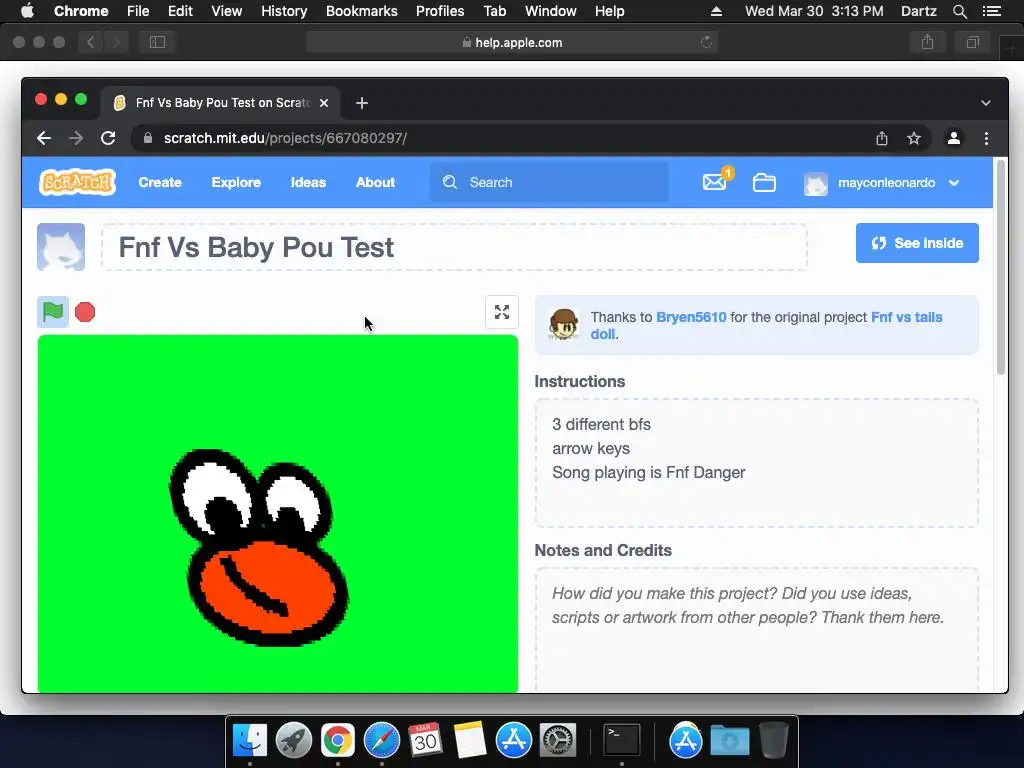Edit the project title field
1024x768 pixels.
pos(455,247)
